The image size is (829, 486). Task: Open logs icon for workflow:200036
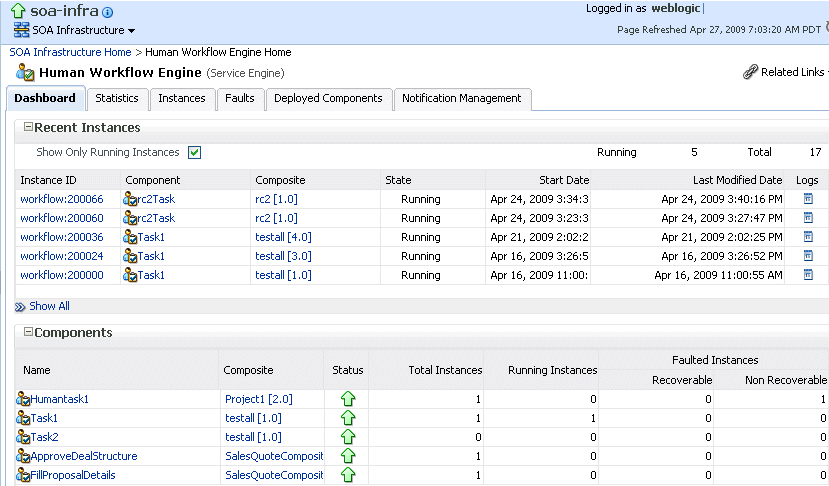tap(808, 237)
